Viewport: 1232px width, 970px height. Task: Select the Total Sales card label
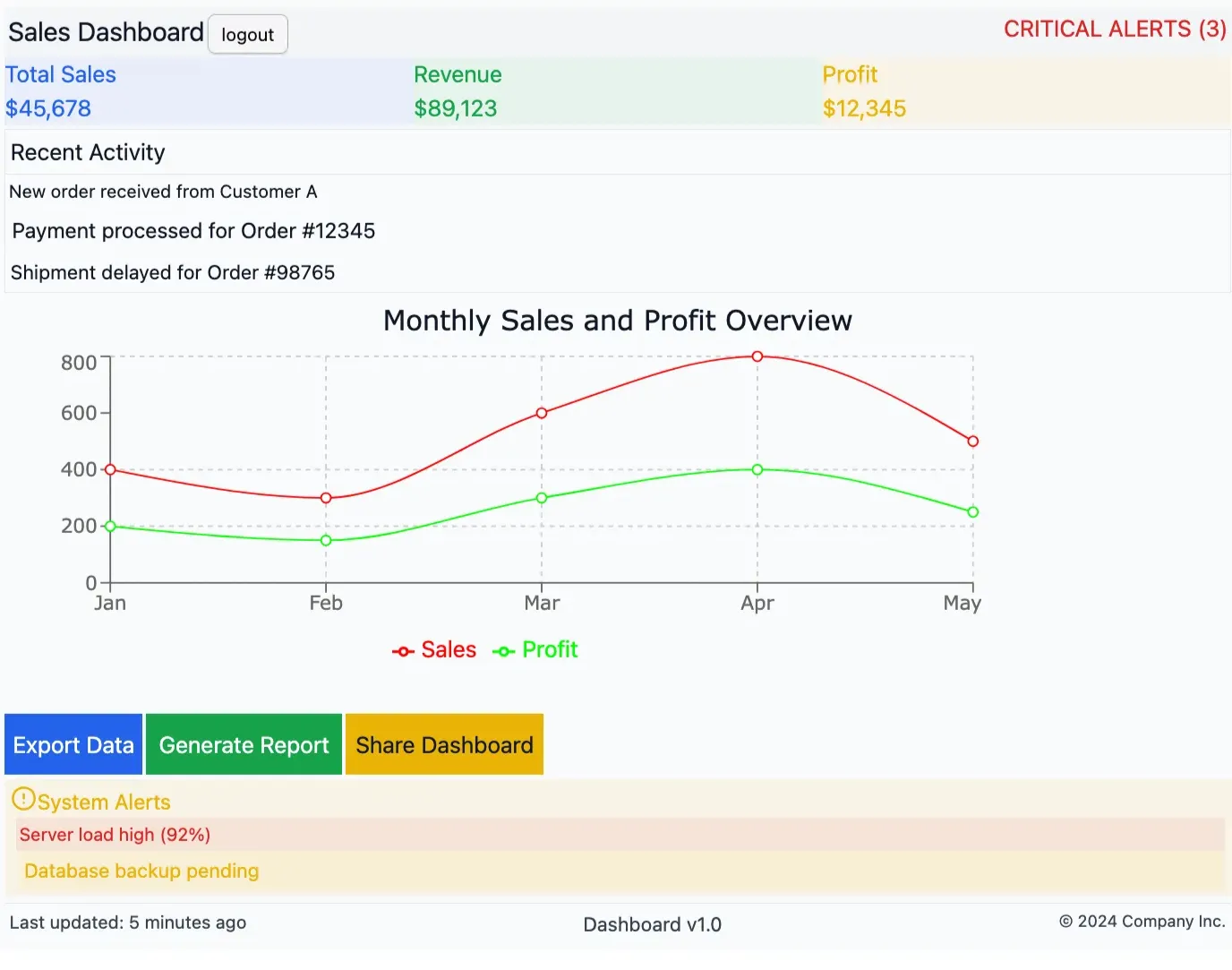pos(61,74)
